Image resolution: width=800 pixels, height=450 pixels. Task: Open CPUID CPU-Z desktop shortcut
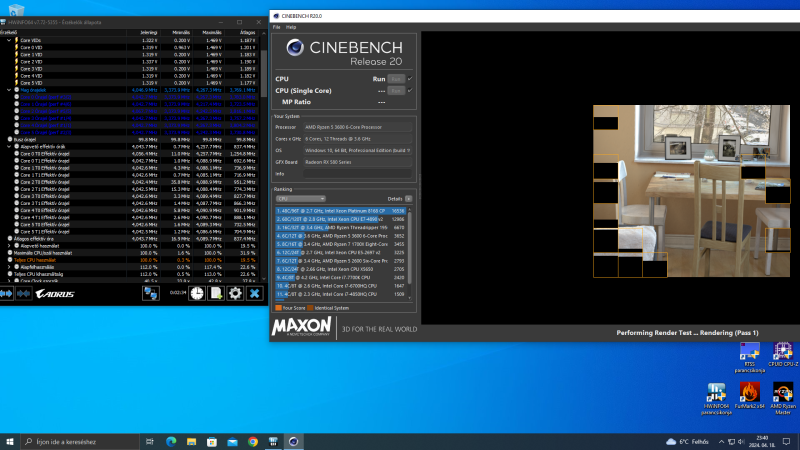pos(783,355)
